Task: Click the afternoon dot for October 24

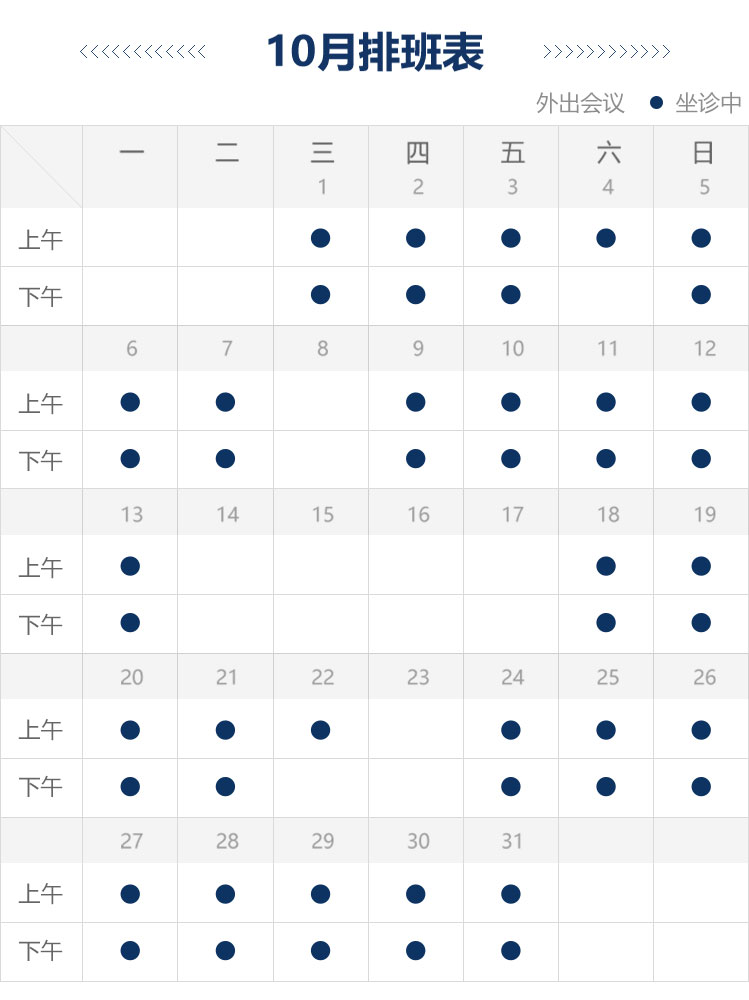Action: 511,787
